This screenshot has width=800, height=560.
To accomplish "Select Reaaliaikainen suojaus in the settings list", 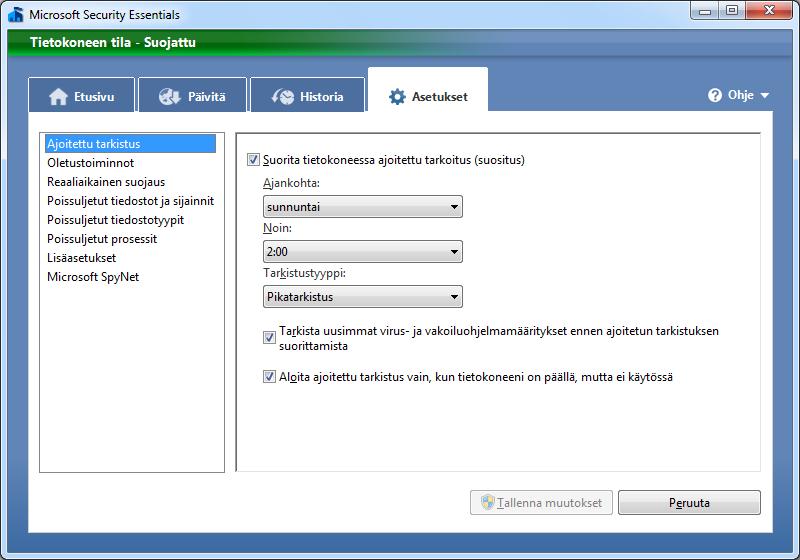I will [130, 182].
